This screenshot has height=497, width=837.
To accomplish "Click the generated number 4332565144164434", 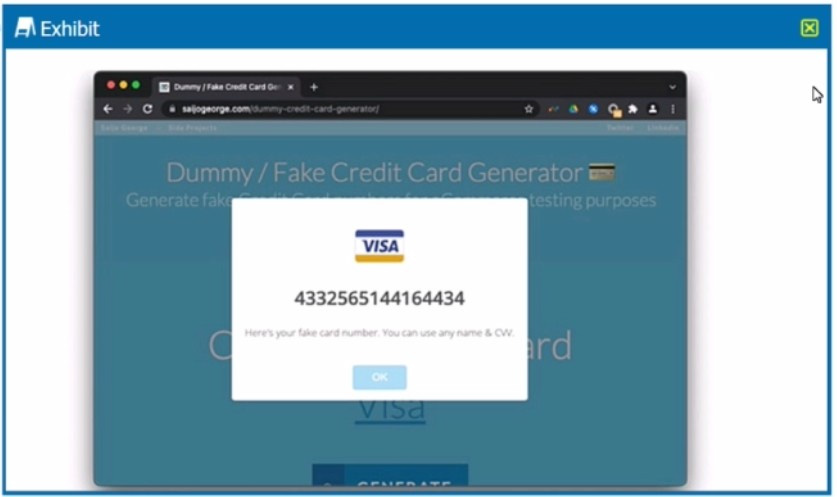I will (380, 298).
